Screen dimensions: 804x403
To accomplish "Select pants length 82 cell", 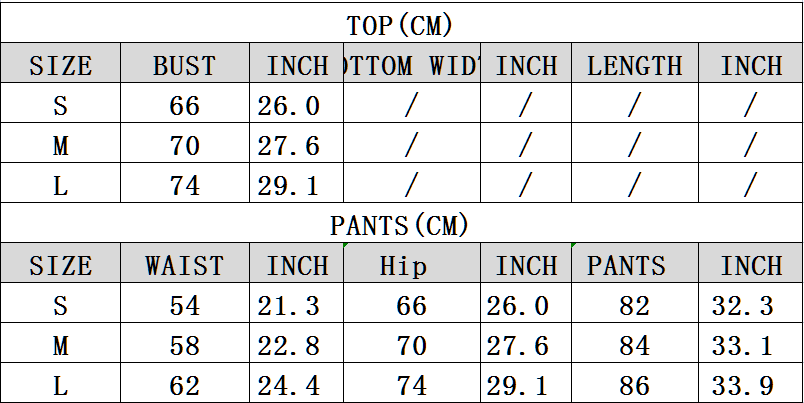I will tap(635, 303).
